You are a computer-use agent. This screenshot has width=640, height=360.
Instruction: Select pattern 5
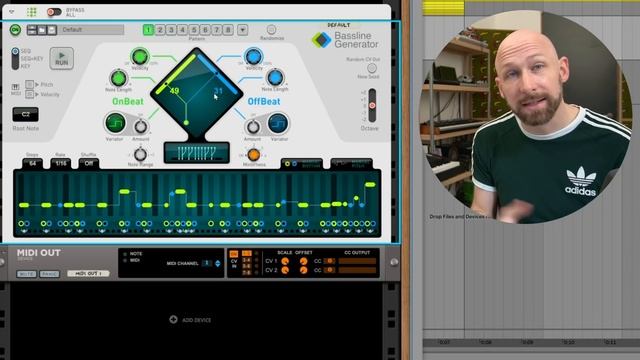click(x=194, y=30)
